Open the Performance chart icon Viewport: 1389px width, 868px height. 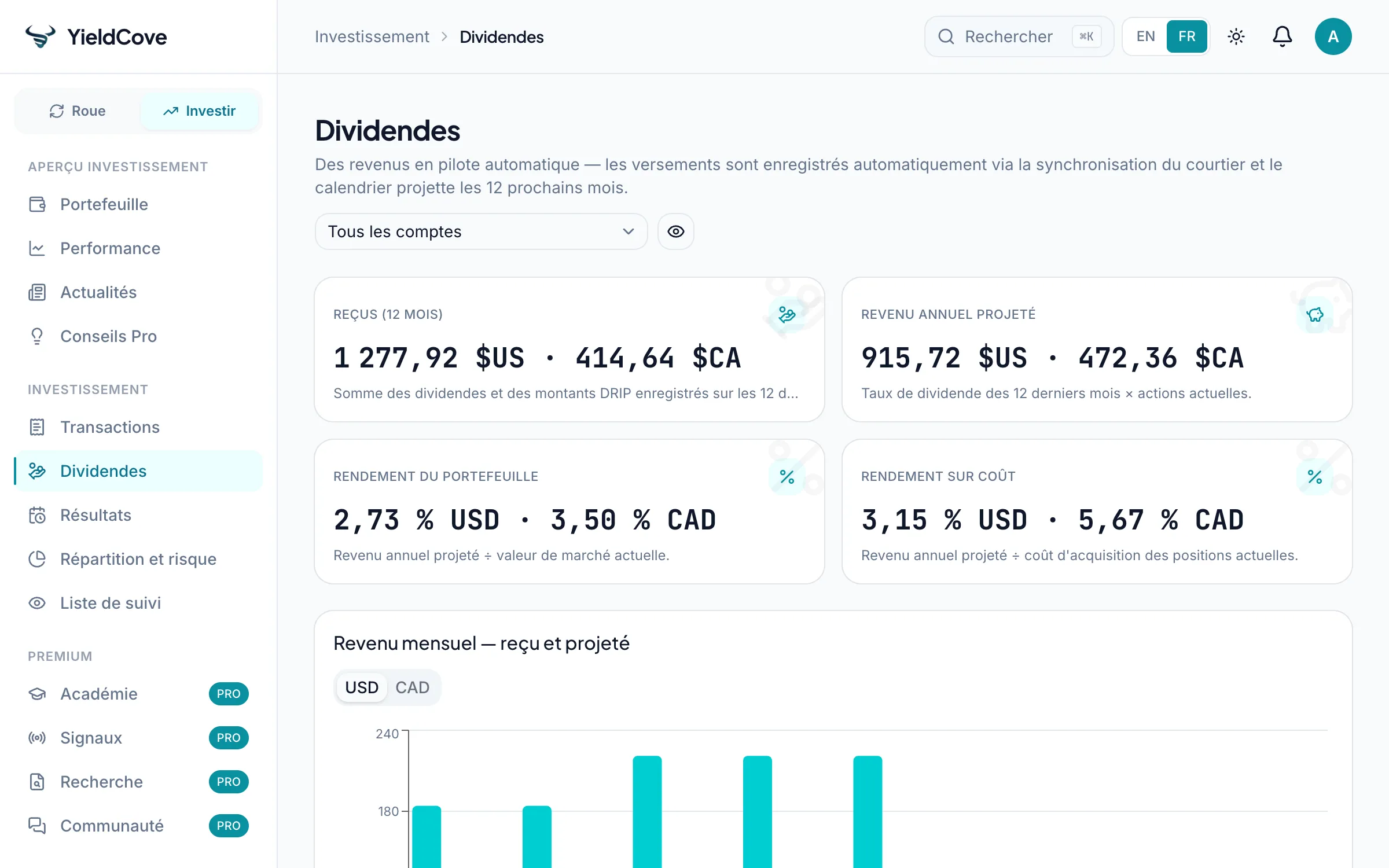point(37,248)
